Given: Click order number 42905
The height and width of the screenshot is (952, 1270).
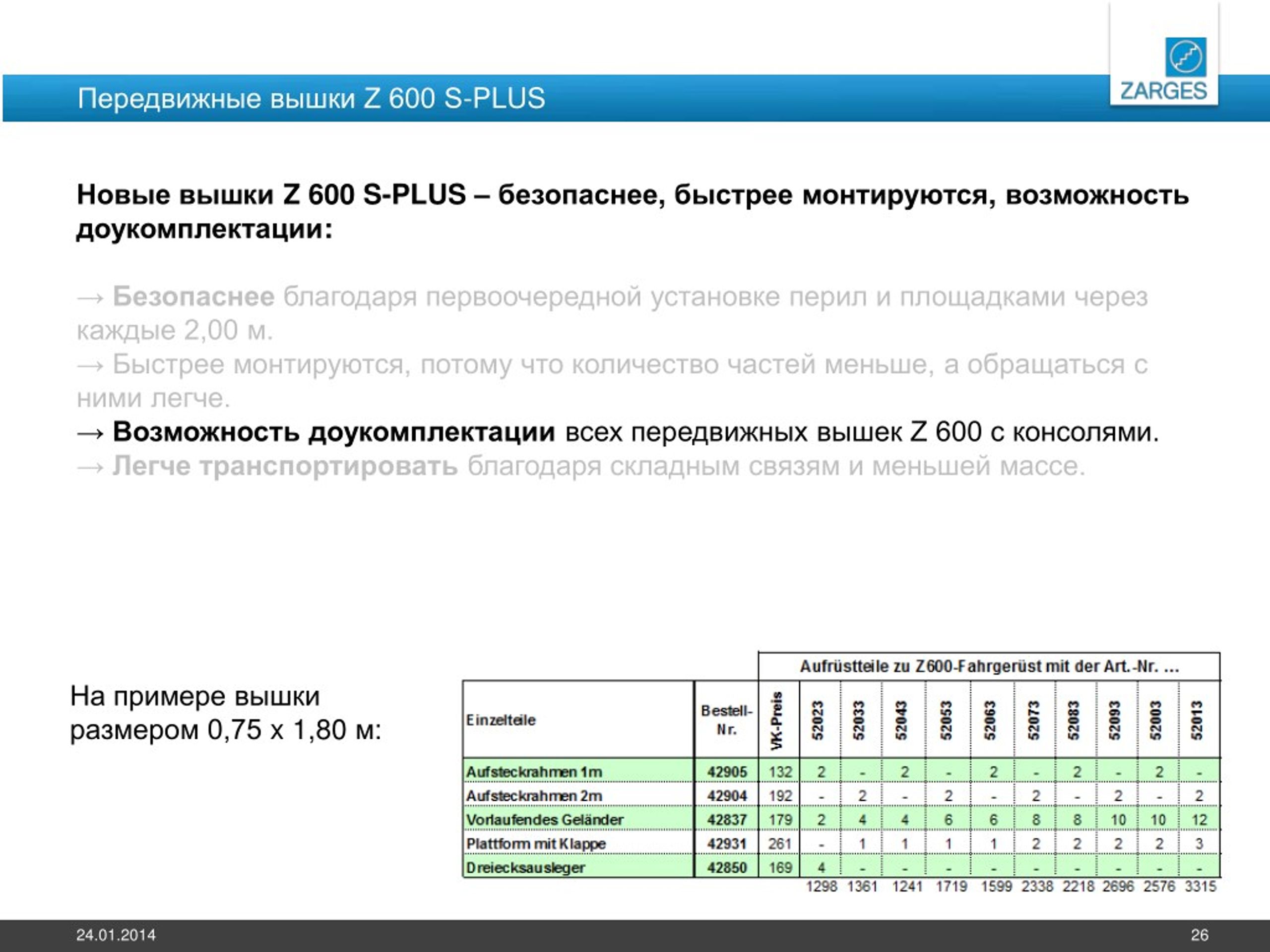Looking at the screenshot, I should pyautogui.click(x=727, y=772).
